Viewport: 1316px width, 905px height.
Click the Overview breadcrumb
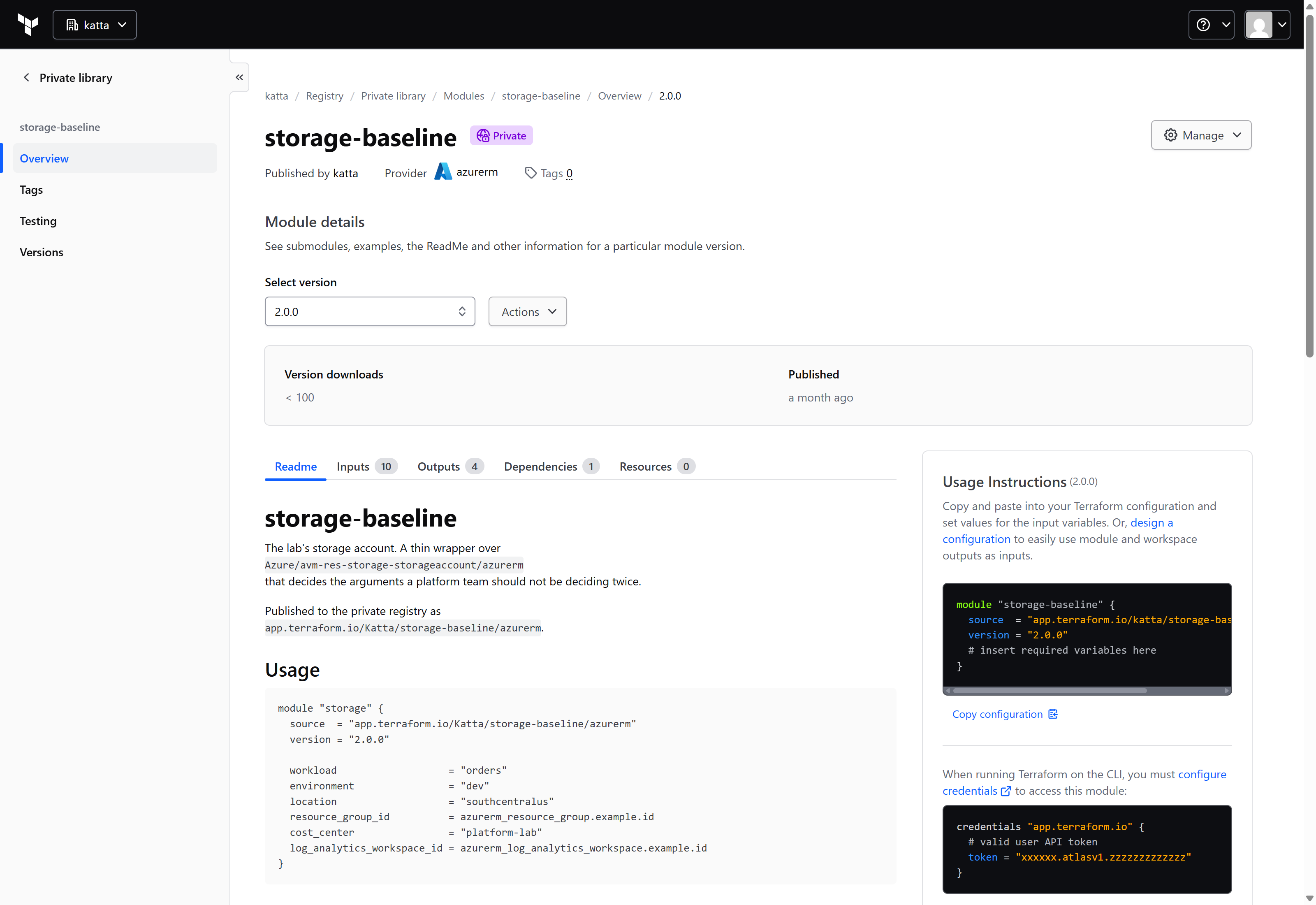click(619, 96)
